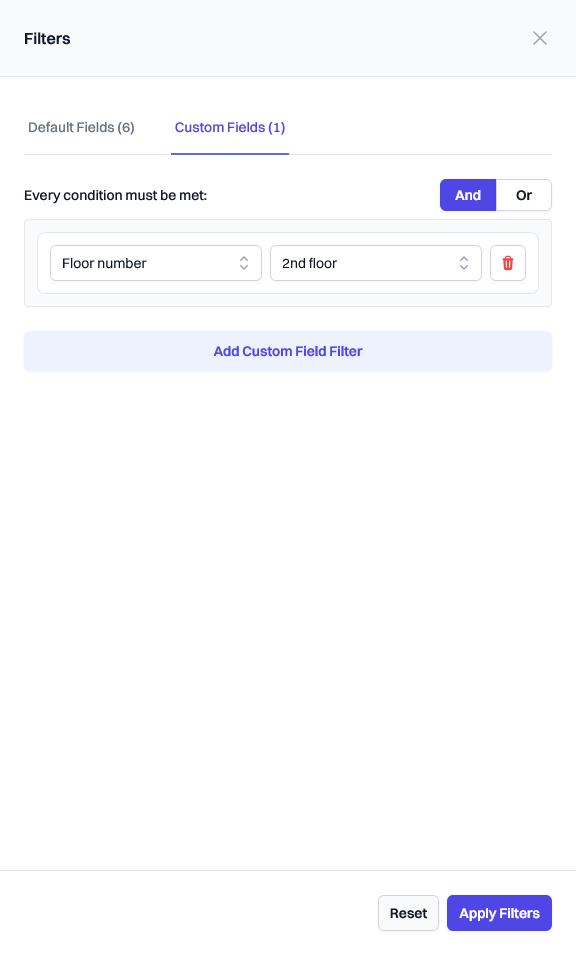Reset all filters
The height and width of the screenshot is (955, 576).
coord(408,913)
